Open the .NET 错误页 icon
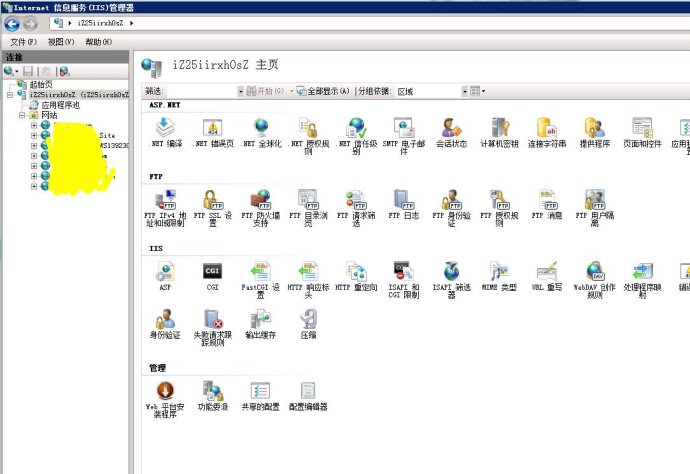Screen dimensions: 690x474 [x=213, y=128]
